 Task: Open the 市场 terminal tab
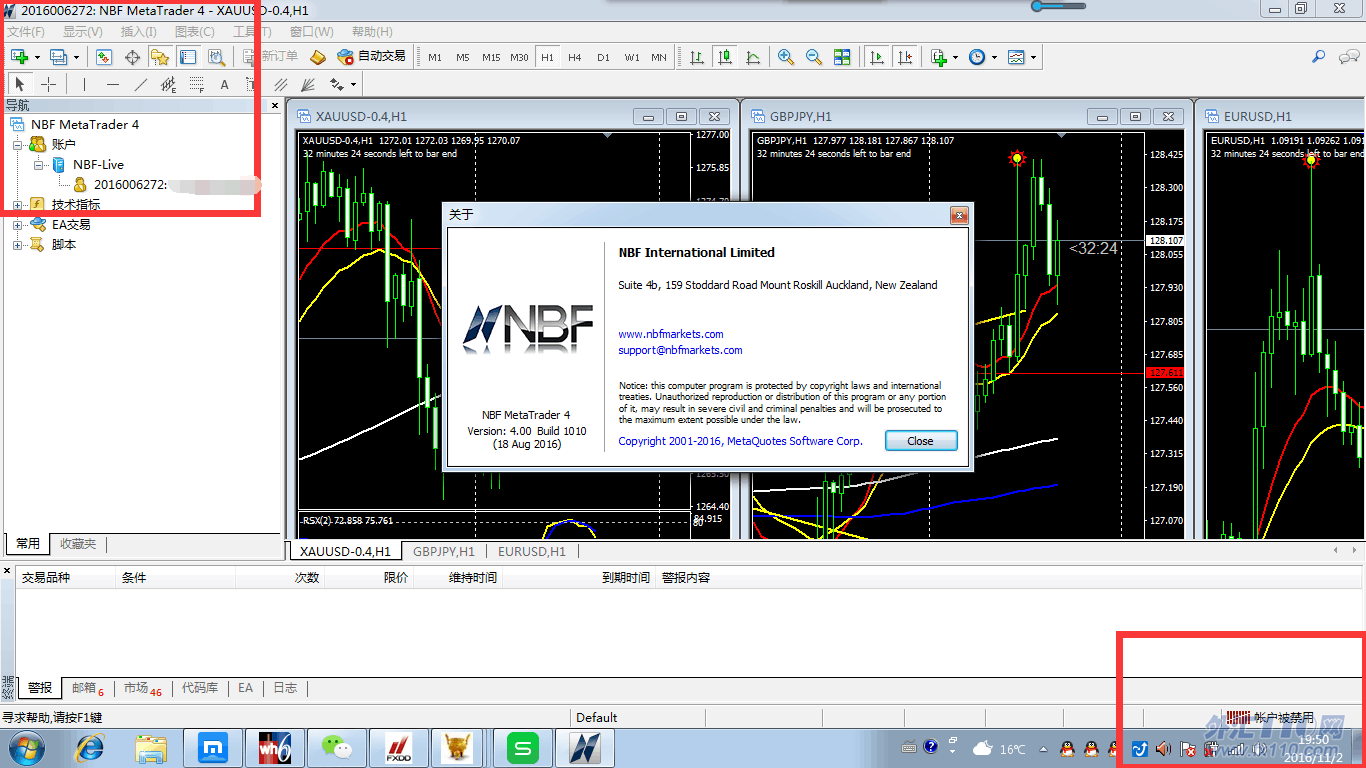tap(142, 688)
